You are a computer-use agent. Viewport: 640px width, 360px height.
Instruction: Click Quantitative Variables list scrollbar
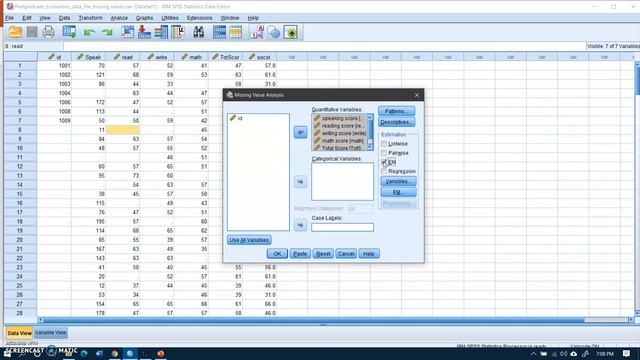(370, 132)
